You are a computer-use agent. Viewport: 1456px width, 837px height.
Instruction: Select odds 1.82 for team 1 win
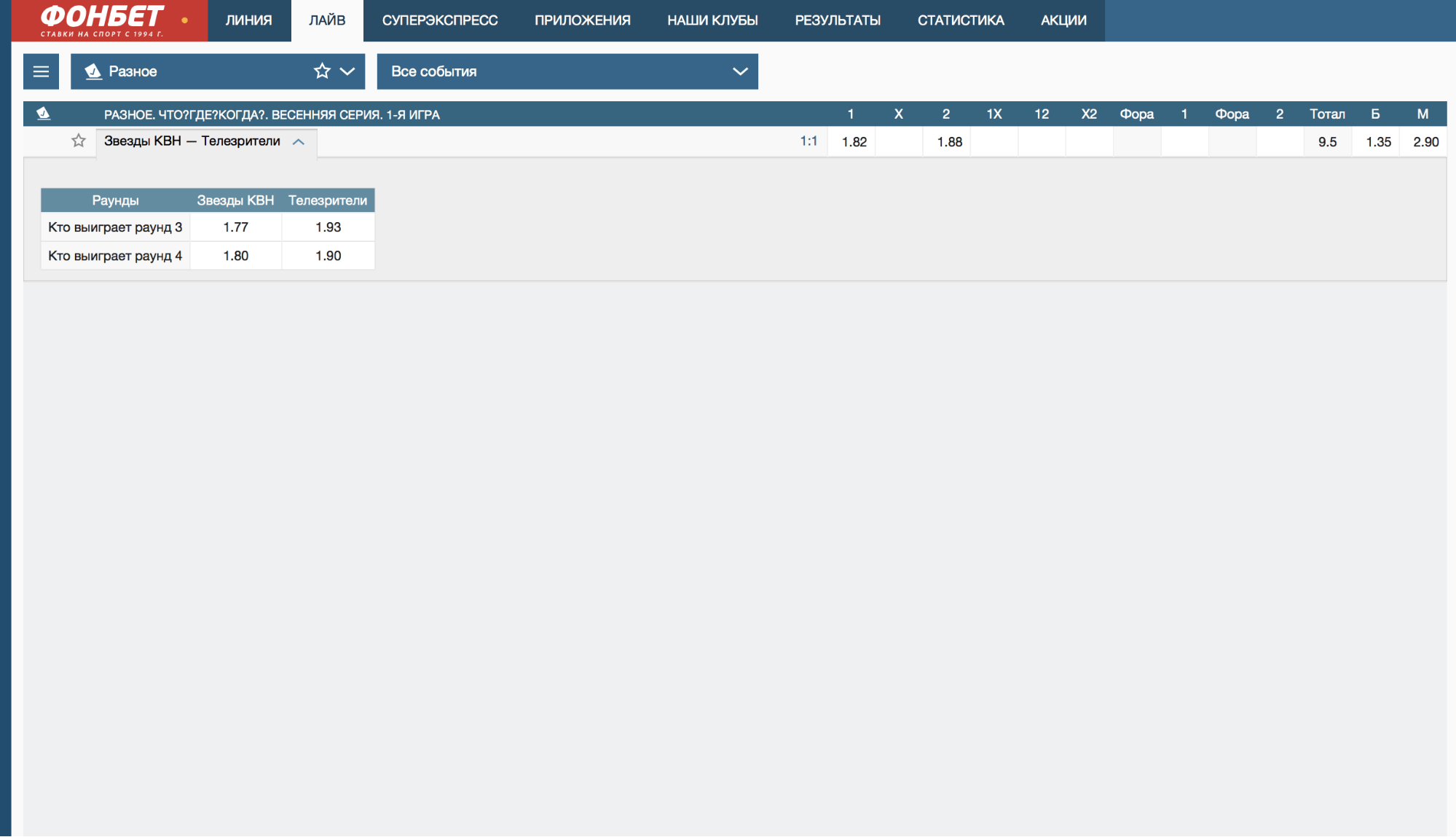point(854,142)
